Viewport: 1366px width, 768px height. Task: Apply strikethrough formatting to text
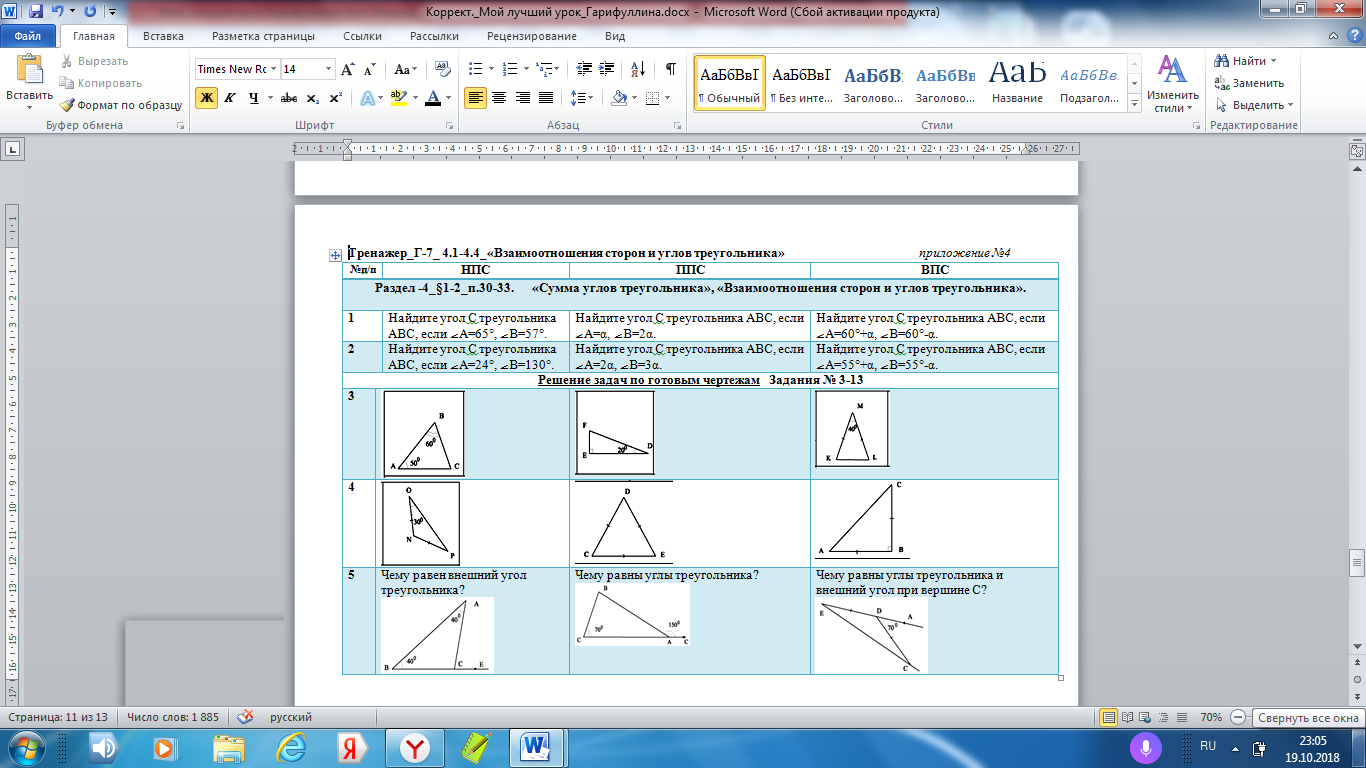point(288,98)
